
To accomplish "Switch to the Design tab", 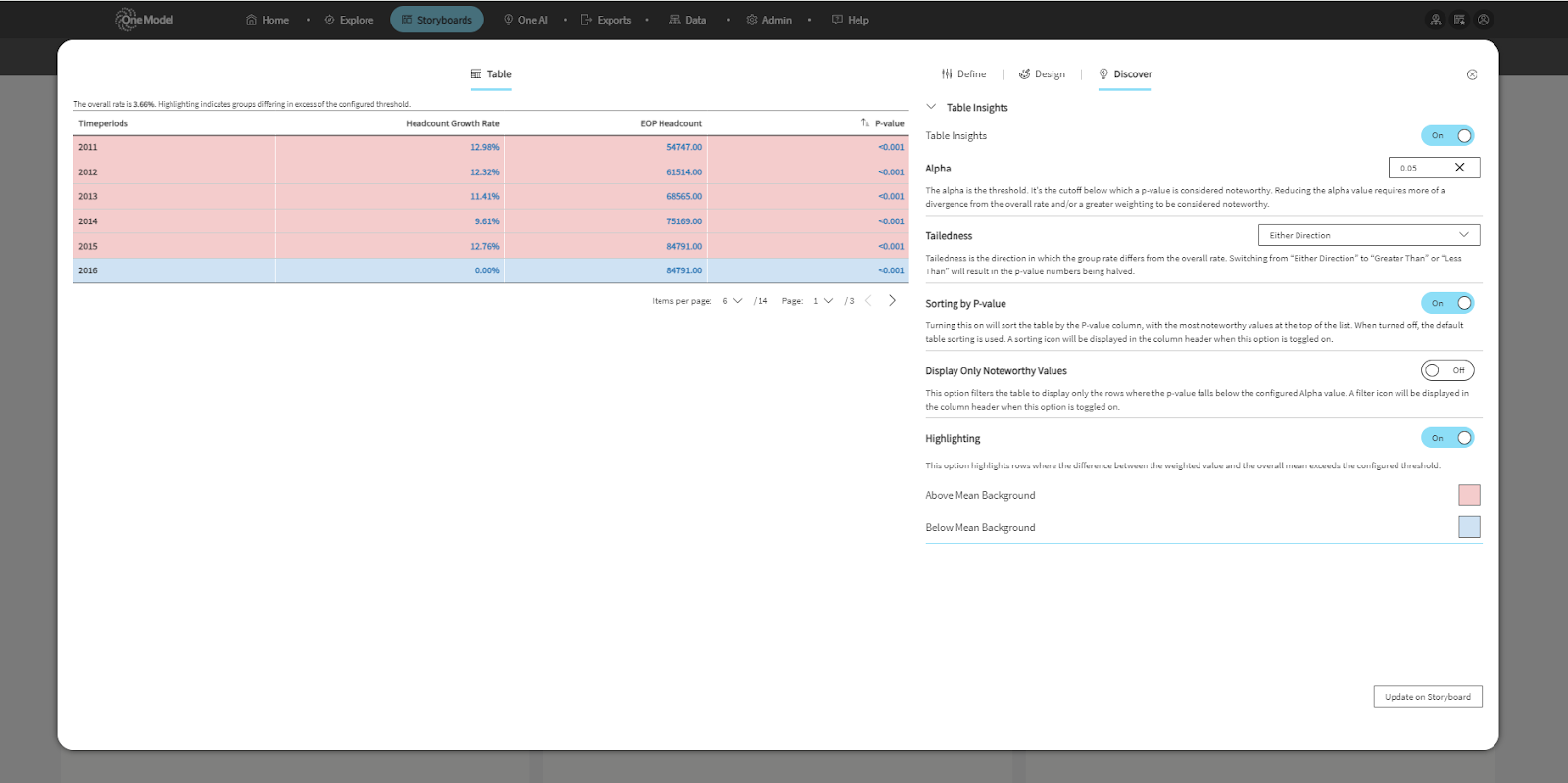I will [1042, 74].
